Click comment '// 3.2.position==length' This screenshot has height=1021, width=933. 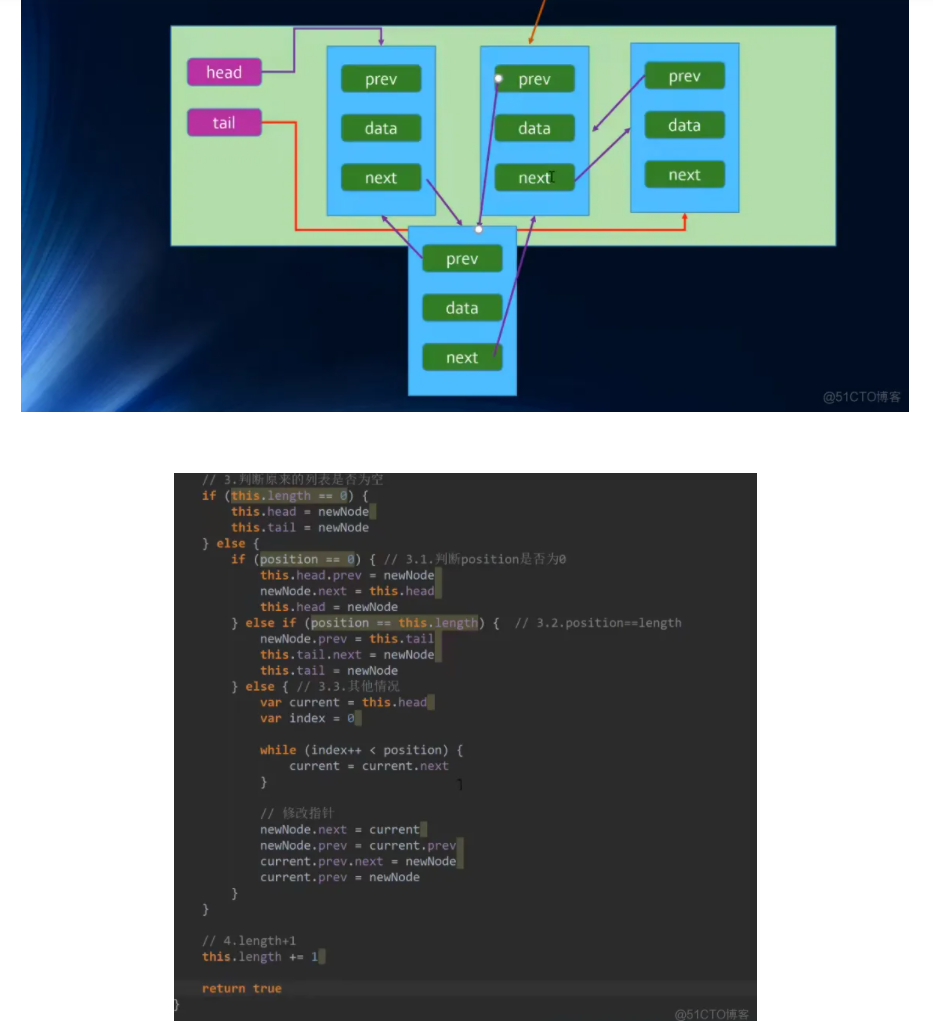coord(598,623)
